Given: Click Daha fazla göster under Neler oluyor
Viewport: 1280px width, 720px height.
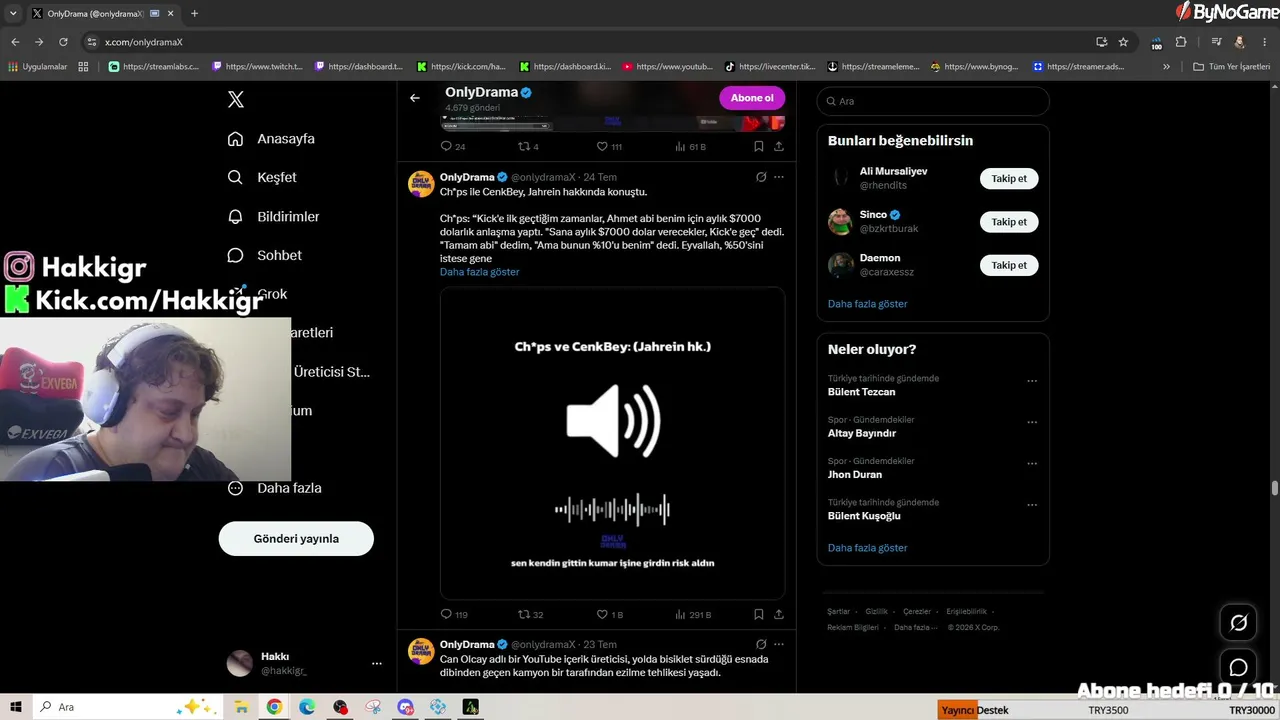Looking at the screenshot, I should coord(867,548).
